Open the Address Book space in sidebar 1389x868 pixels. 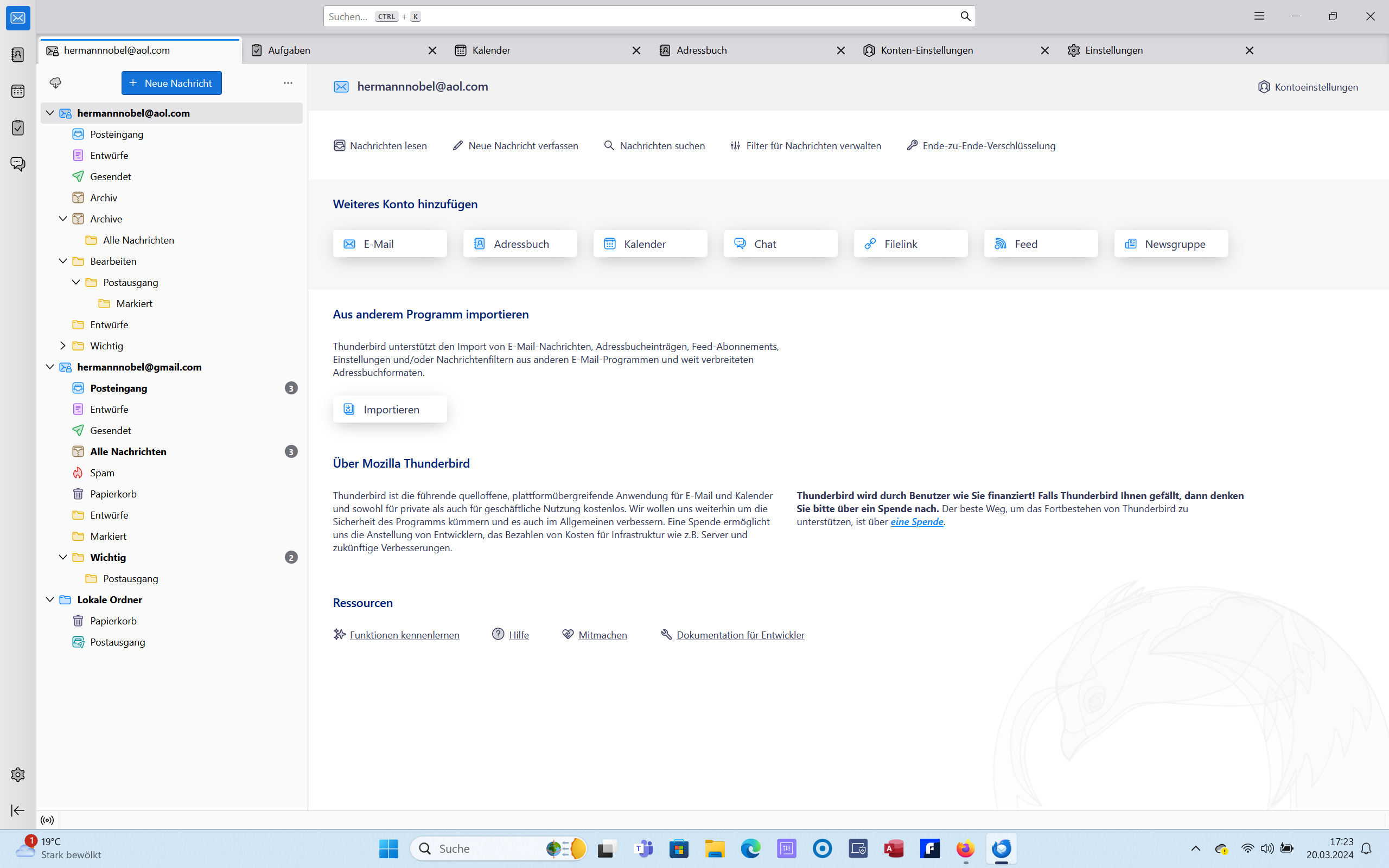pos(18,55)
